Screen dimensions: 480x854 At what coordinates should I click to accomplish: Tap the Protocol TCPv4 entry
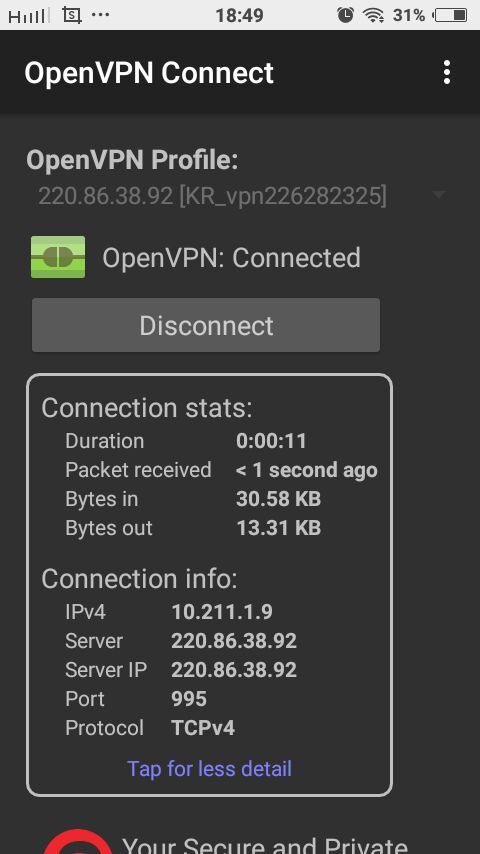[x=150, y=728]
